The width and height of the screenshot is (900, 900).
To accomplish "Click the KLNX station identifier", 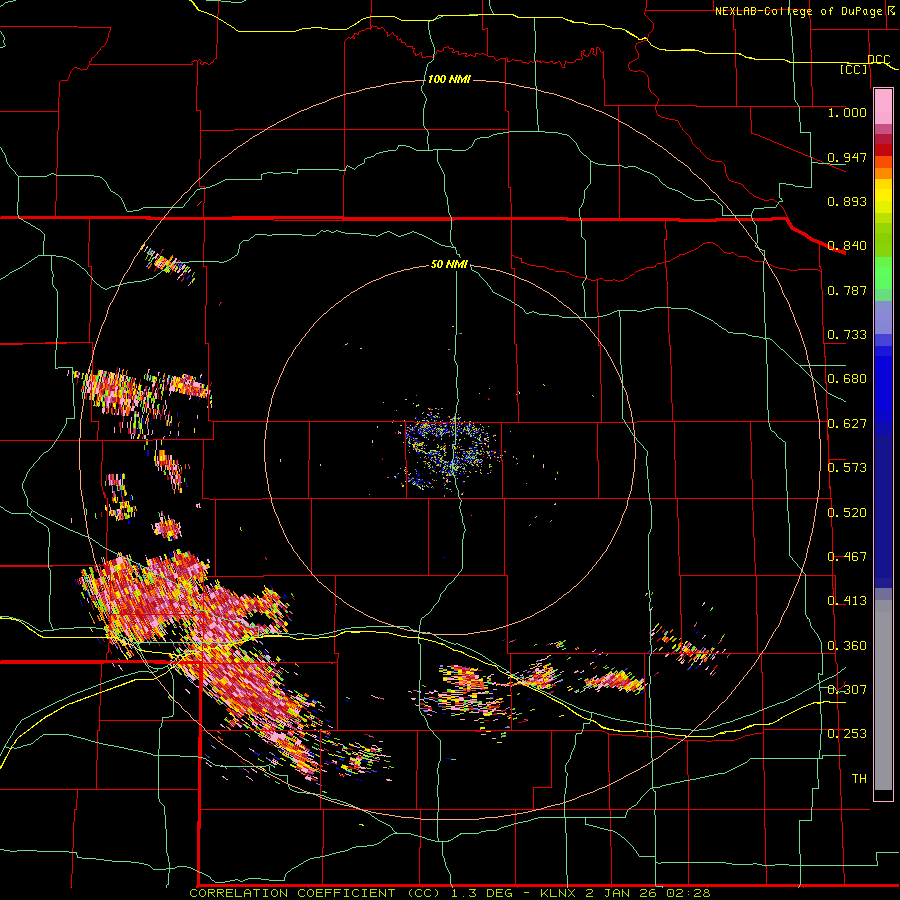I will [560, 893].
